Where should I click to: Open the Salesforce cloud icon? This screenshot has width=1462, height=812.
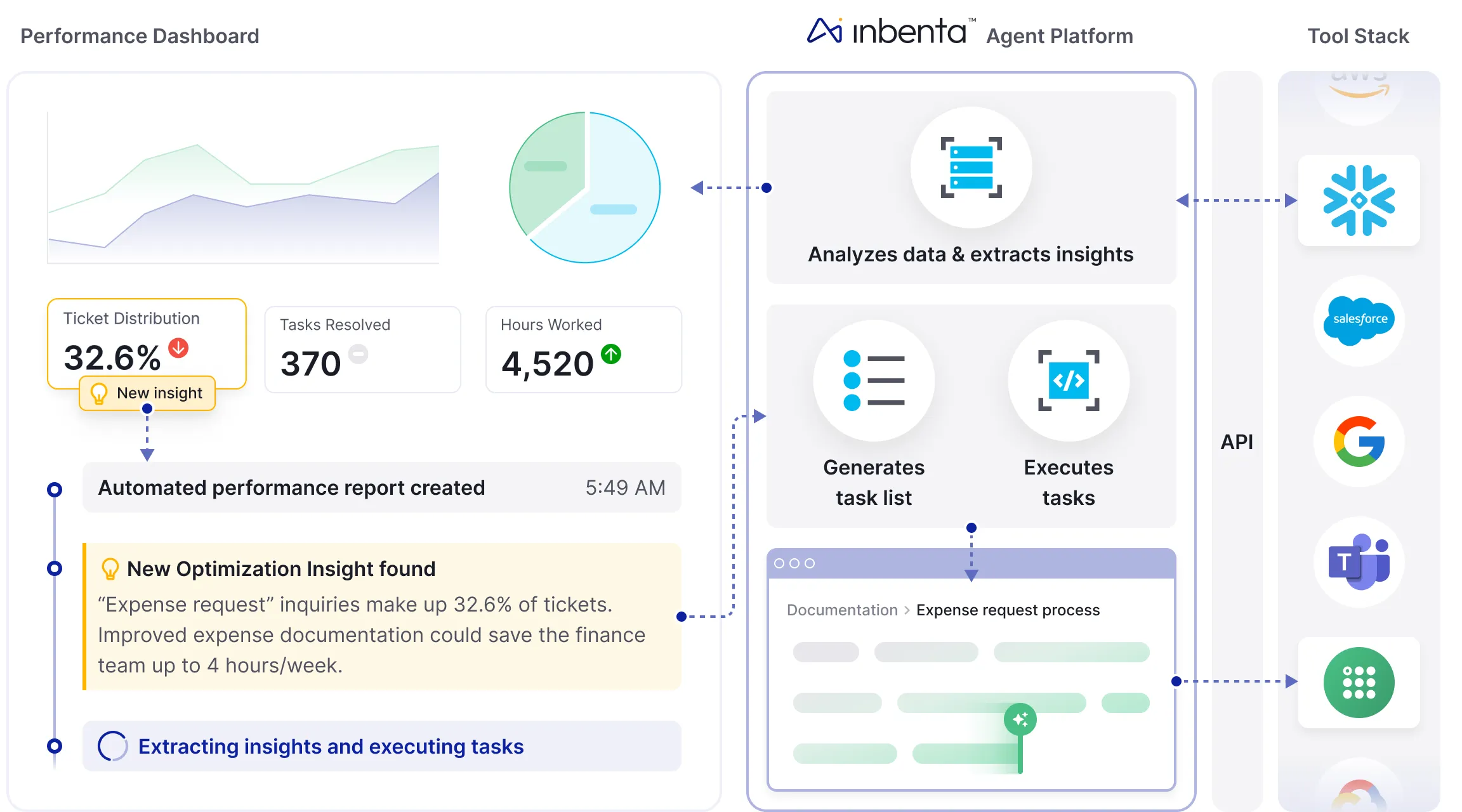(x=1359, y=320)
